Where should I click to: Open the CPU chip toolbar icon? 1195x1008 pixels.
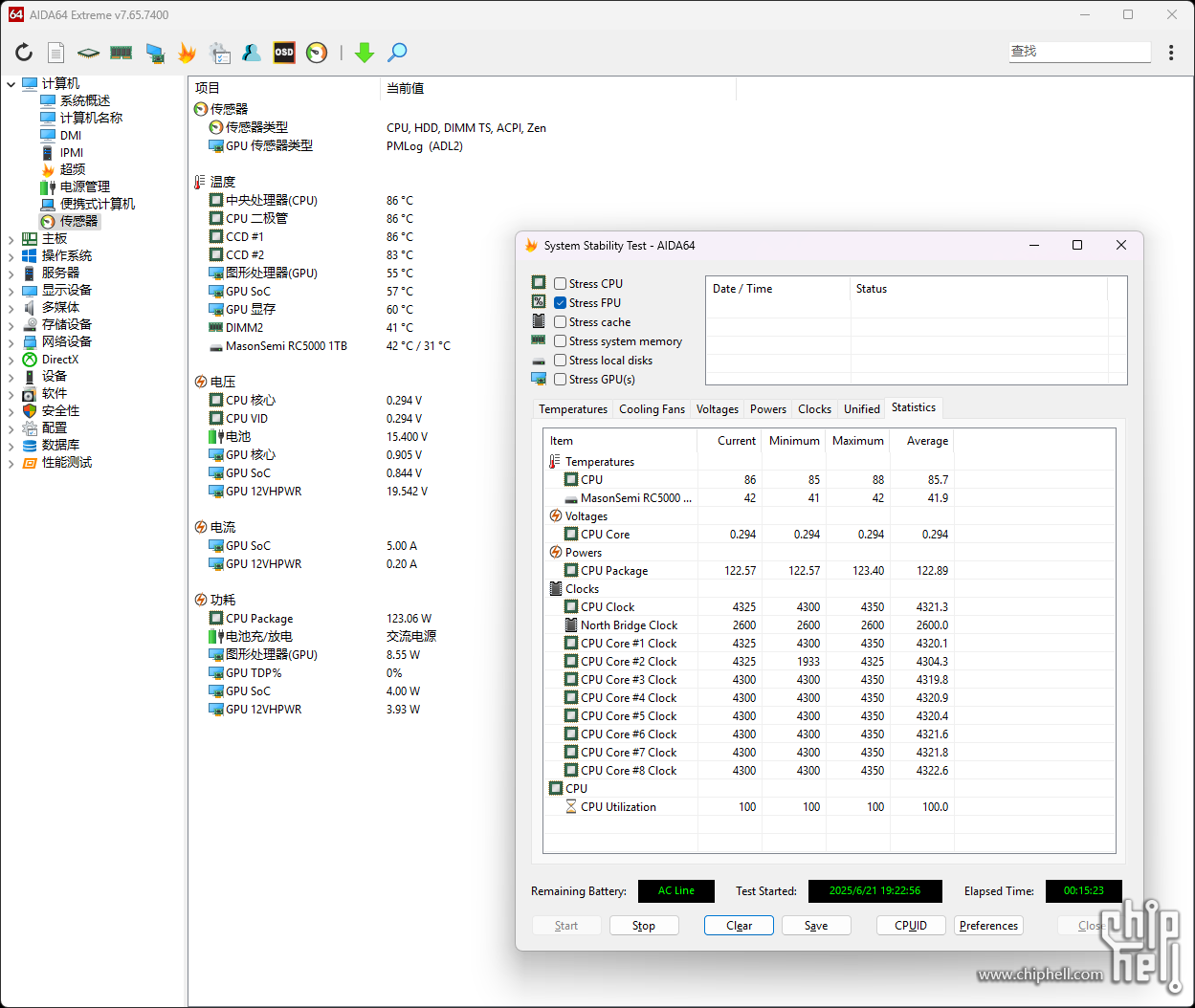[x=88, y=53]
